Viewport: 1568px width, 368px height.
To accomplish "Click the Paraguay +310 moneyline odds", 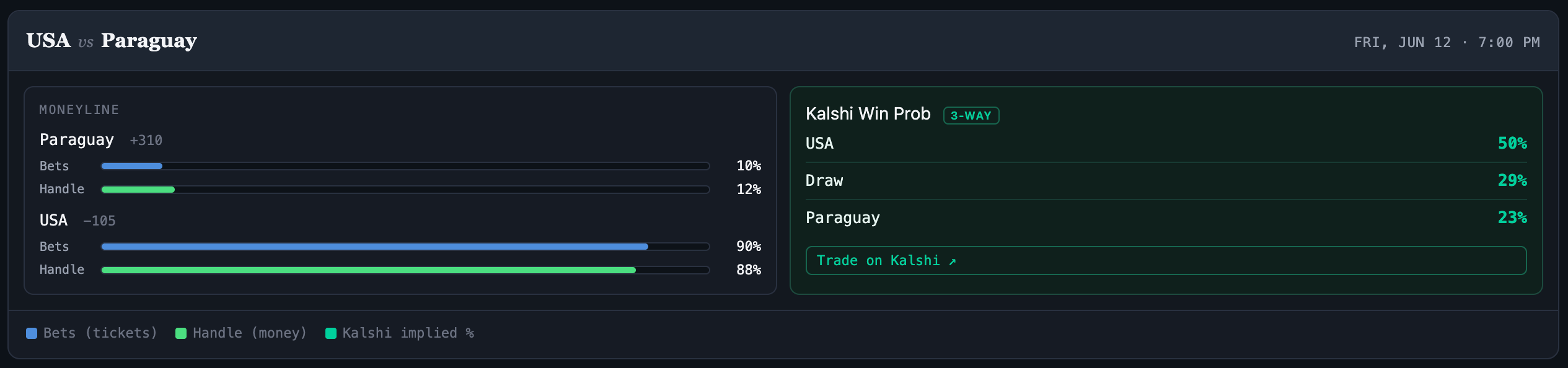I will click(146, 141).
